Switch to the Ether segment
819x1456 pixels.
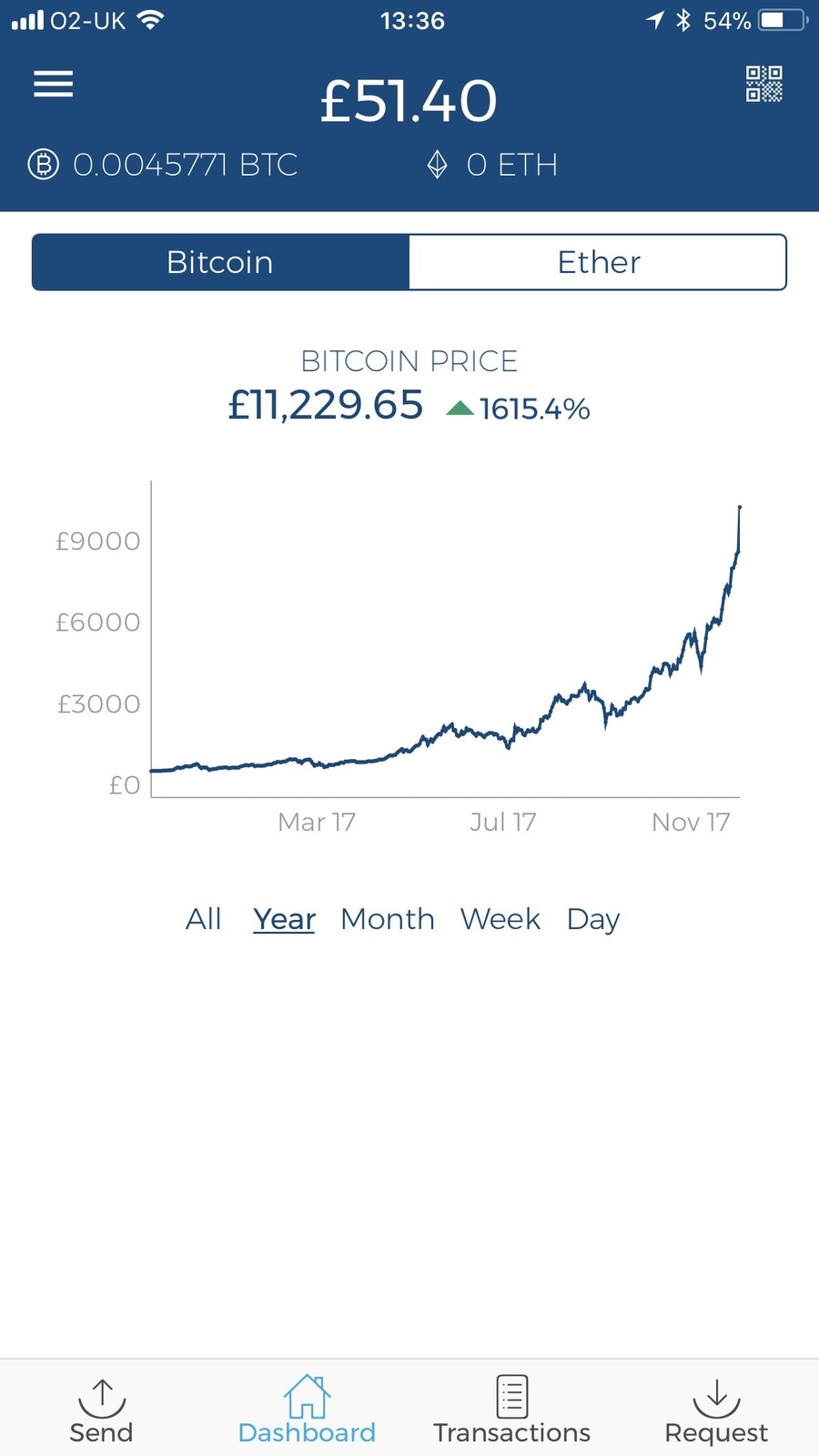[x=598, y=262]
